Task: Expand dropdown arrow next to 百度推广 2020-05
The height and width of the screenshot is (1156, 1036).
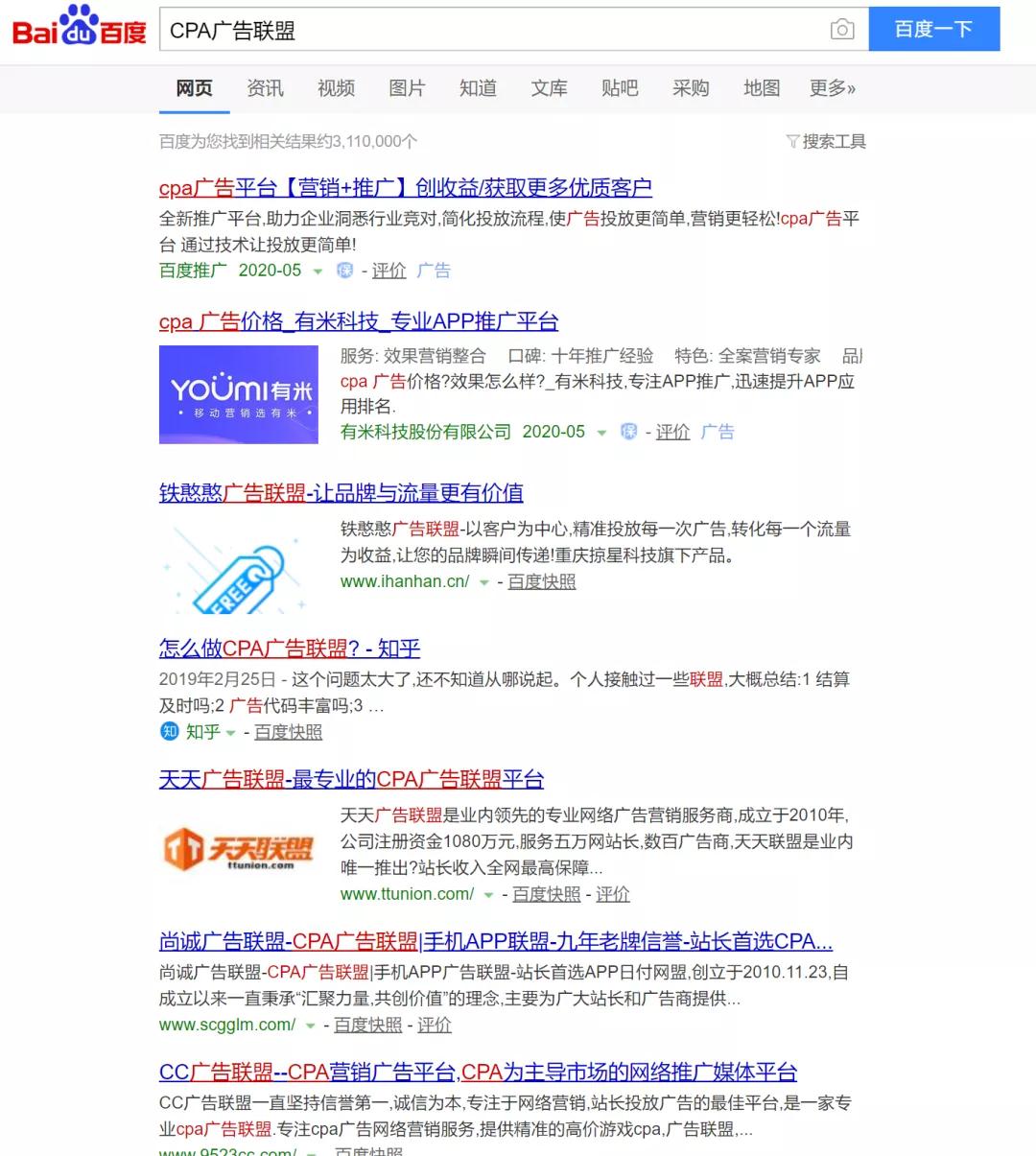Action: [318, 271]
